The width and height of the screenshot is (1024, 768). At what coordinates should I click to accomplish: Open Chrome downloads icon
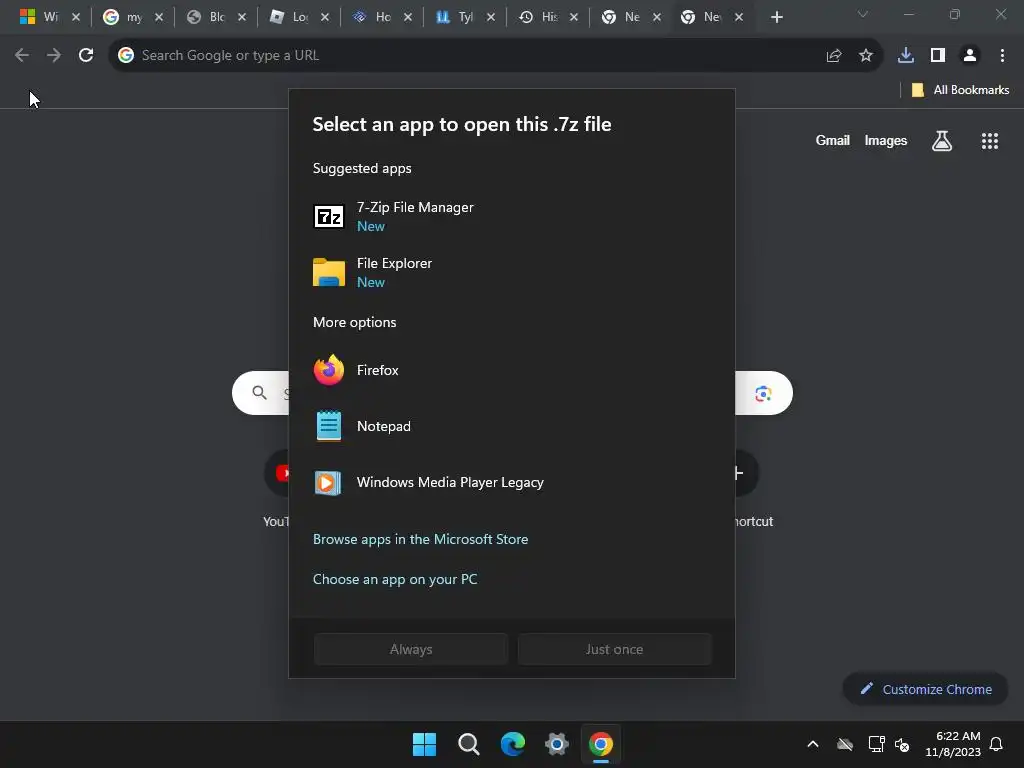(906, 56)
